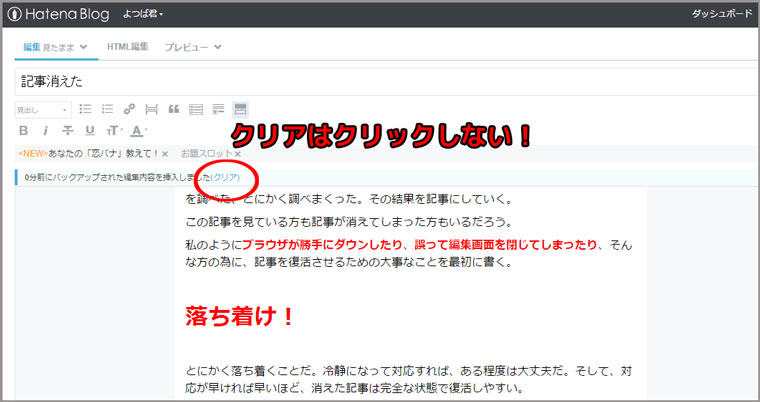Insert footnote icon in toolbar
The image size is (760, 402).
218,109
